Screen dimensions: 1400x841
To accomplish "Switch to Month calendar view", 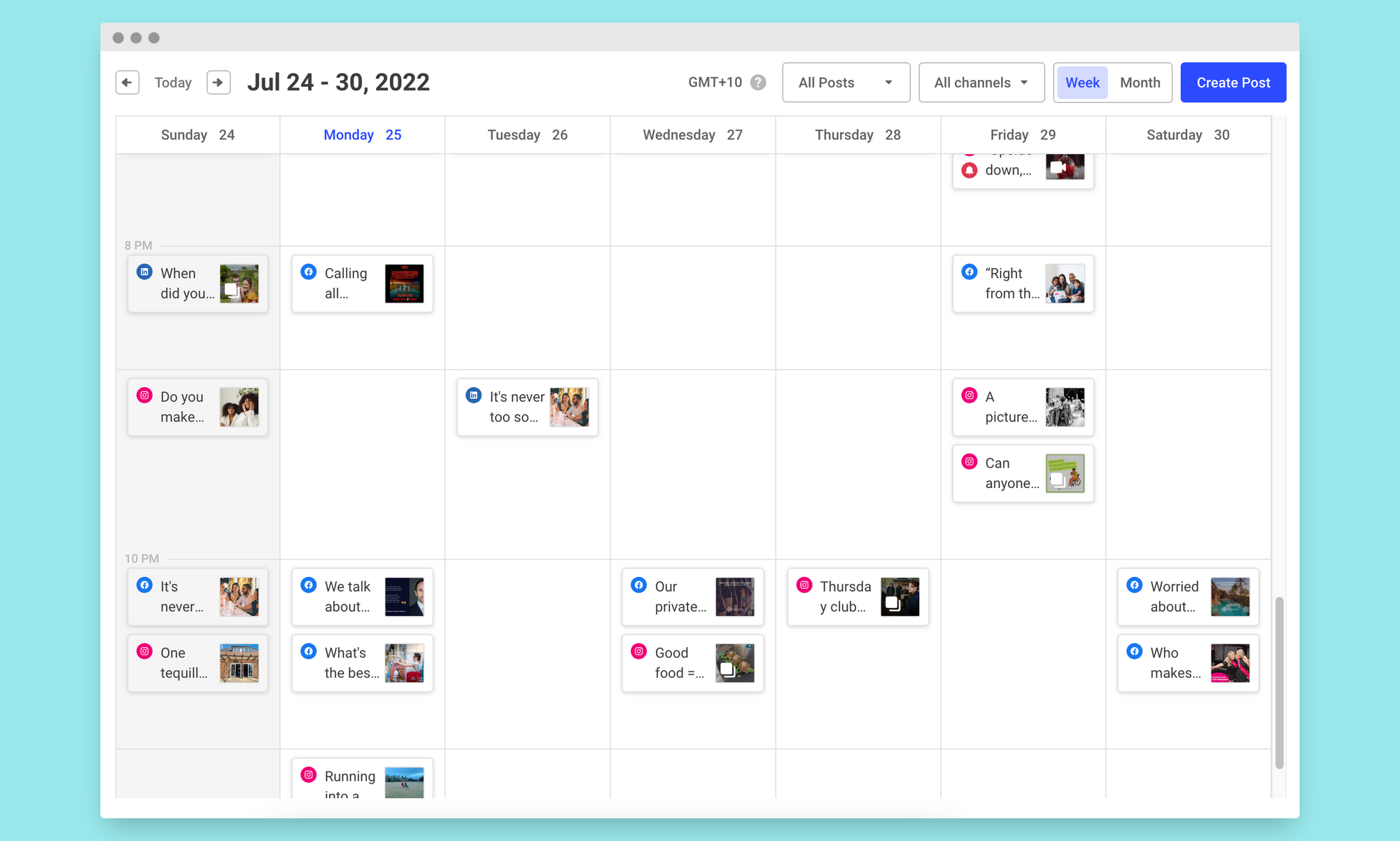I will 1139,82.
